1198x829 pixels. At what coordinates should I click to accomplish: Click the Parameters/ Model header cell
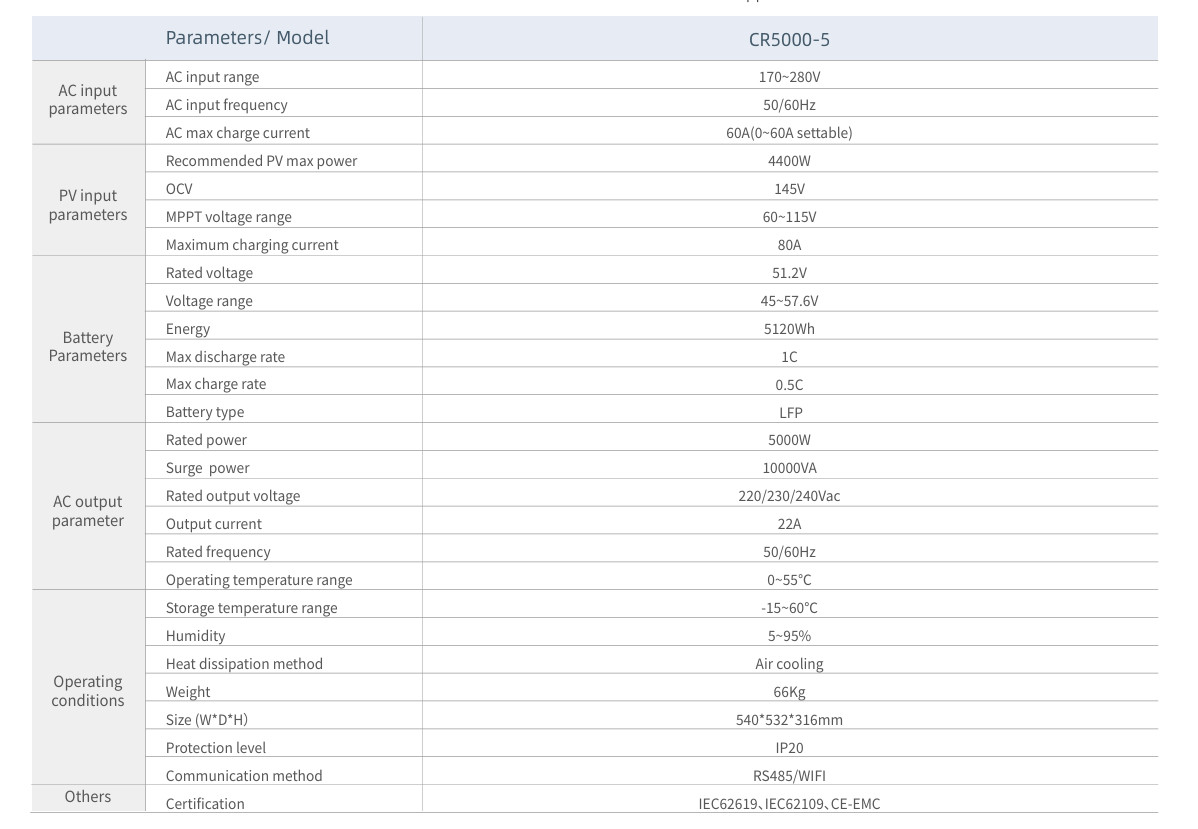[247, 38]
